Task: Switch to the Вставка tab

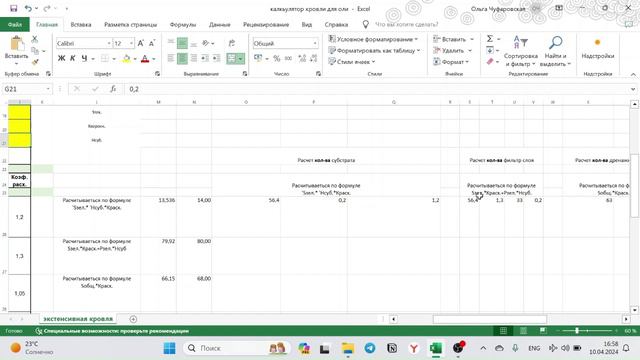Action: tap(81, 24)
